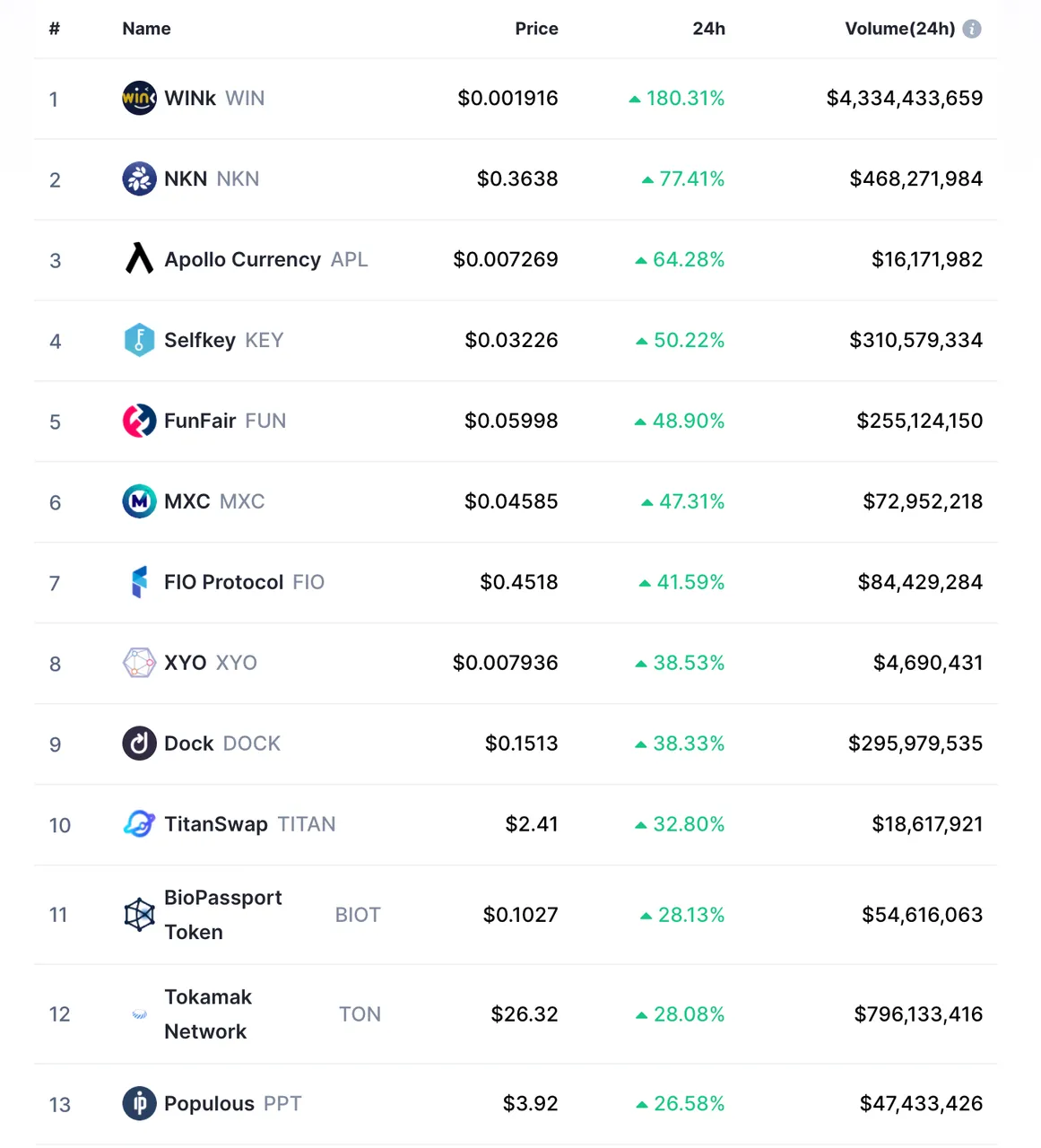This screenshot has height=1148, width=1041.
Task: Click the Selfkey hexagon key icon
Action: (x=139, y=340)
